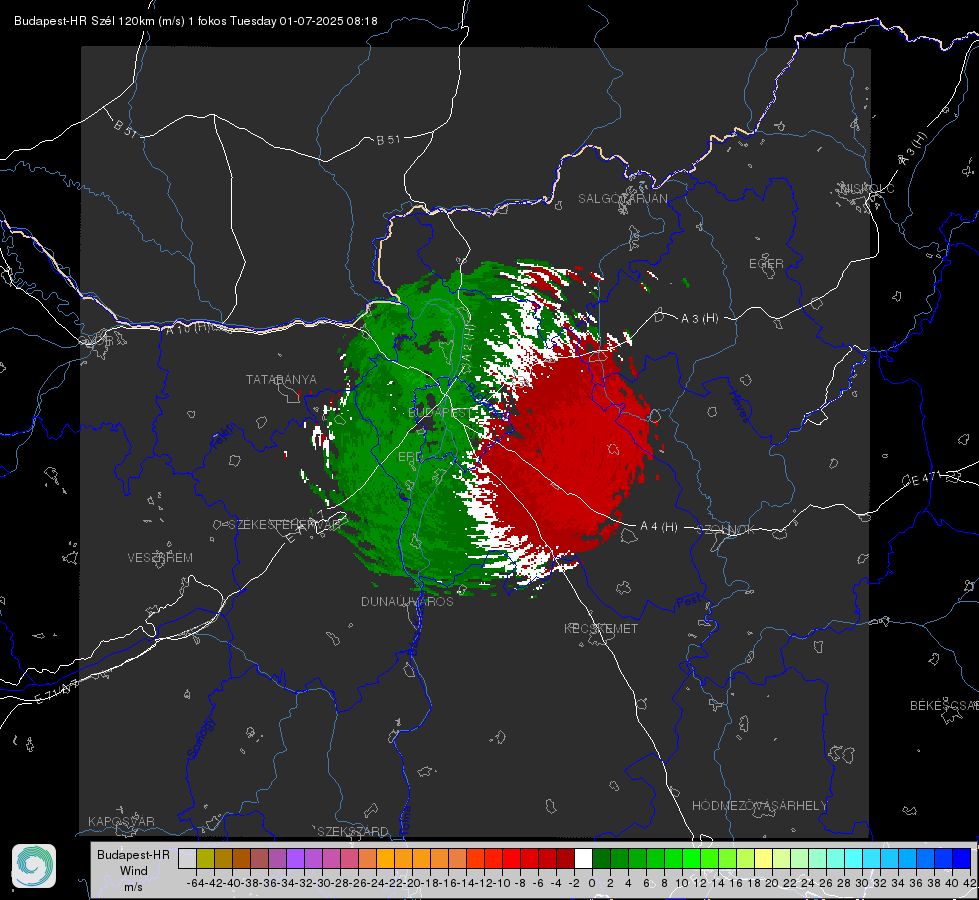Viewport: 979px width, 900px height.
Task: Click the 'Somogy' county label
Action: coord(200,738)
